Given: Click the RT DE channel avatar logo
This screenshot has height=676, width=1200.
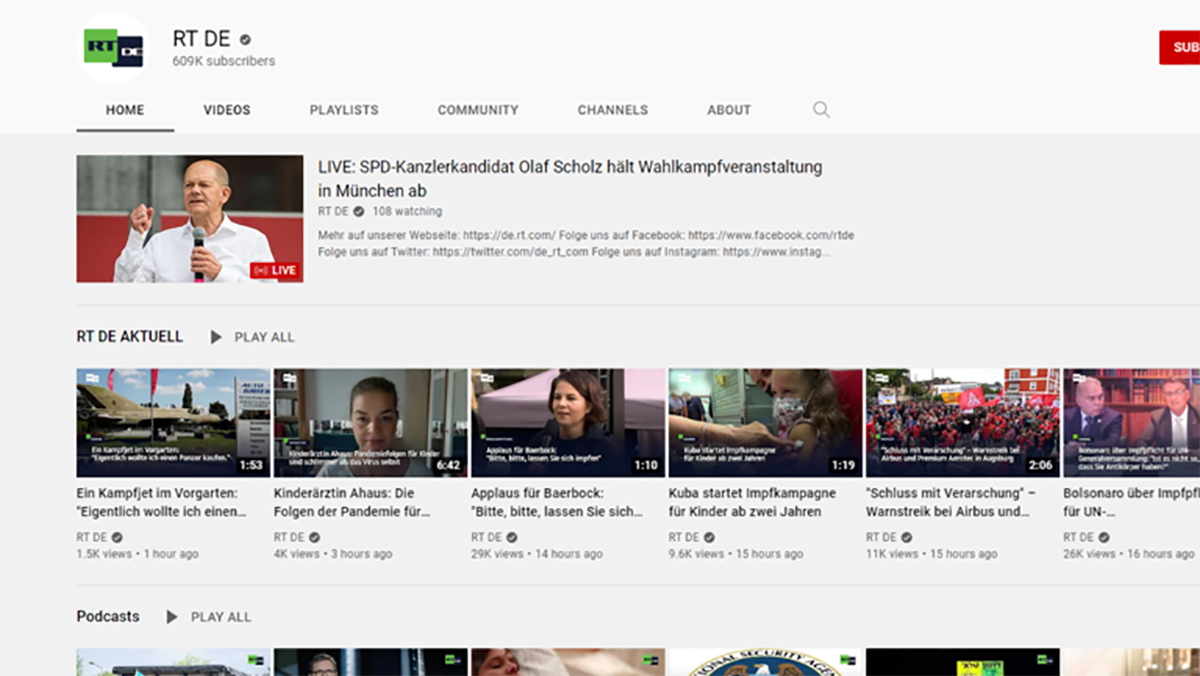Looking at the screenshot, I should pos(114,48).
